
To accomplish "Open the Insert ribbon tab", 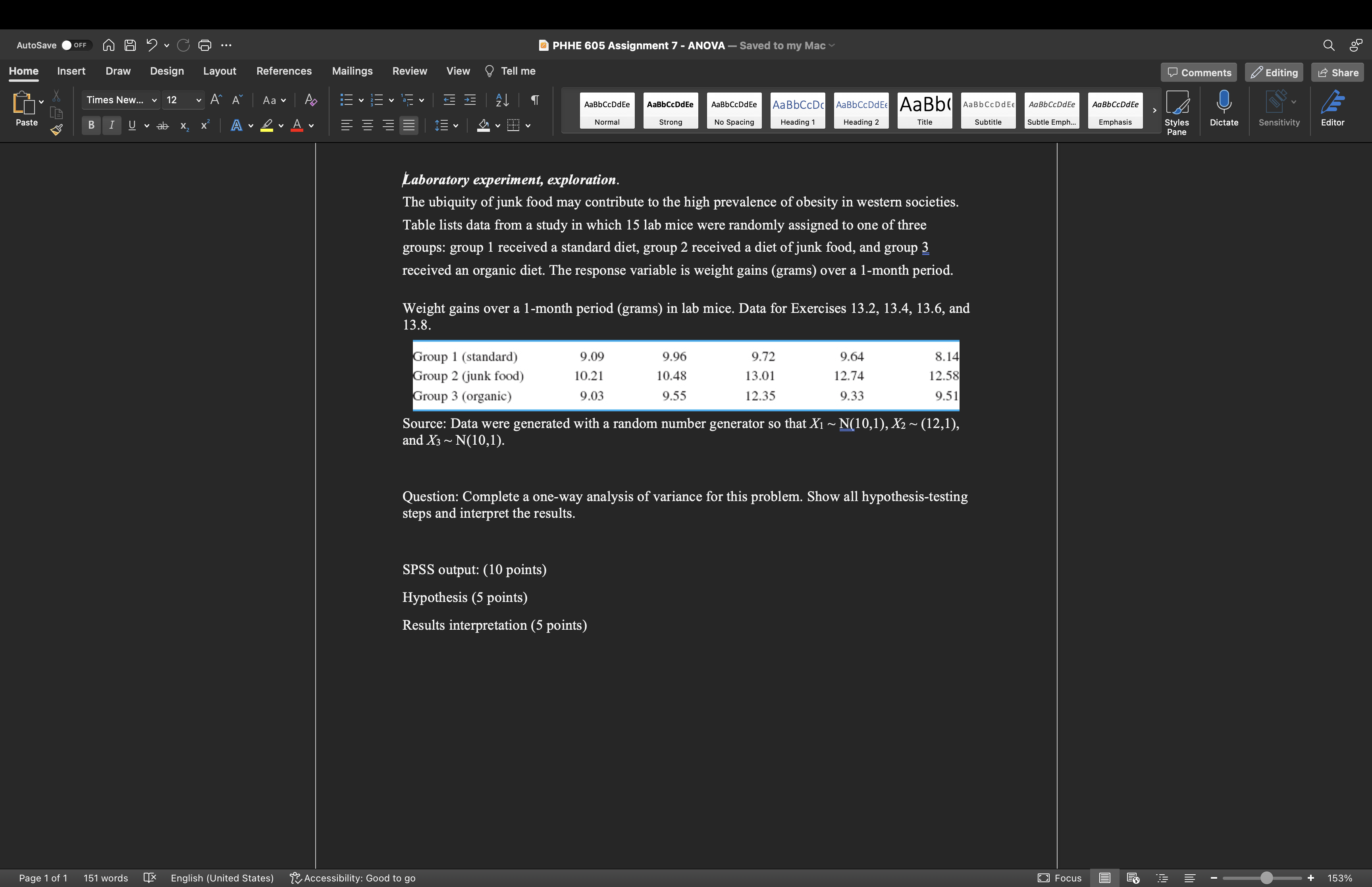I will coord(71,71).
